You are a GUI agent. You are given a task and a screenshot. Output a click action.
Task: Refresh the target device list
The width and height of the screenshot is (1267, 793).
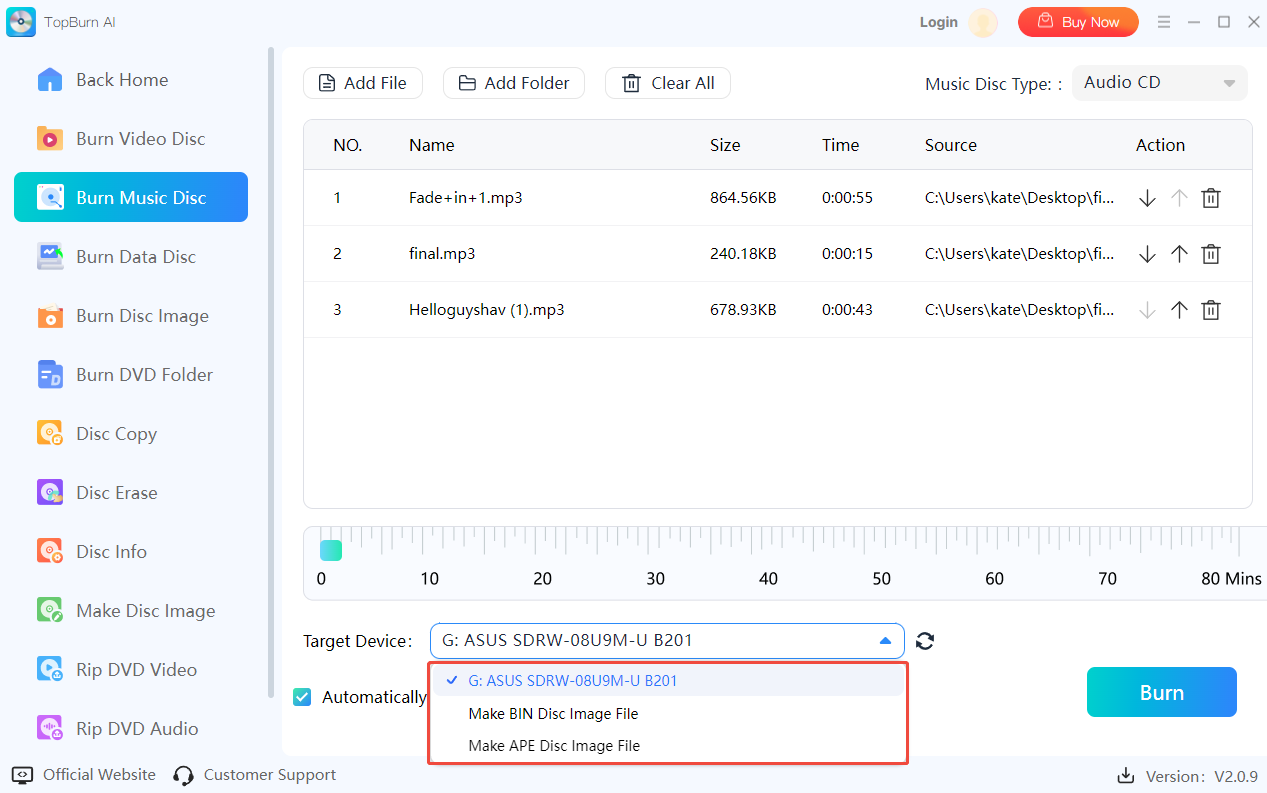click(x=925, y=641)
